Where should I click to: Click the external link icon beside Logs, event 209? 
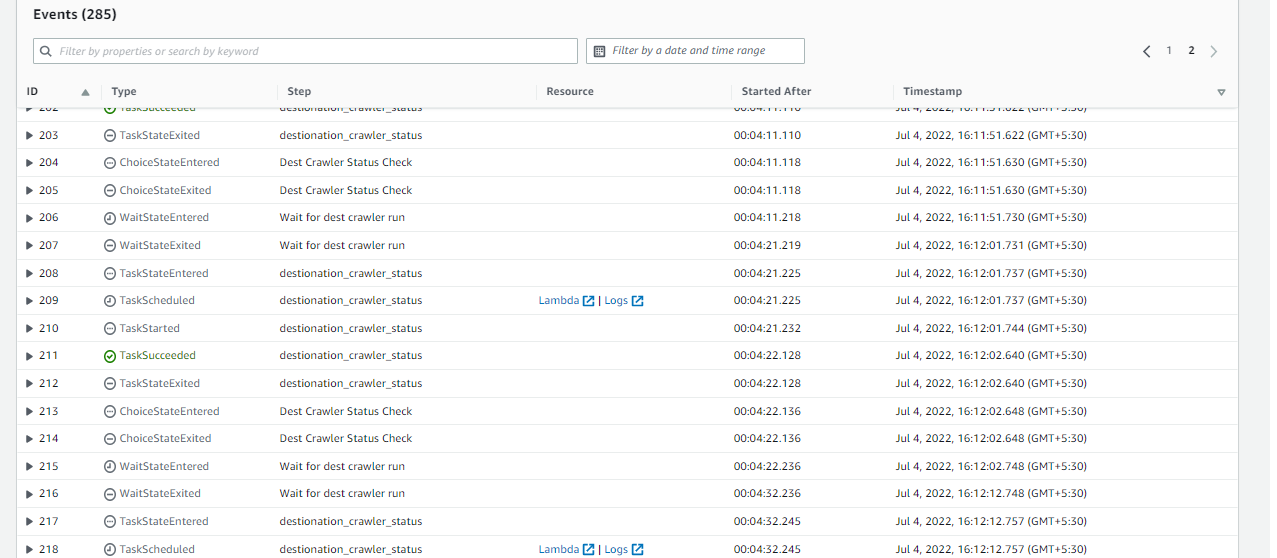(638, 301)
